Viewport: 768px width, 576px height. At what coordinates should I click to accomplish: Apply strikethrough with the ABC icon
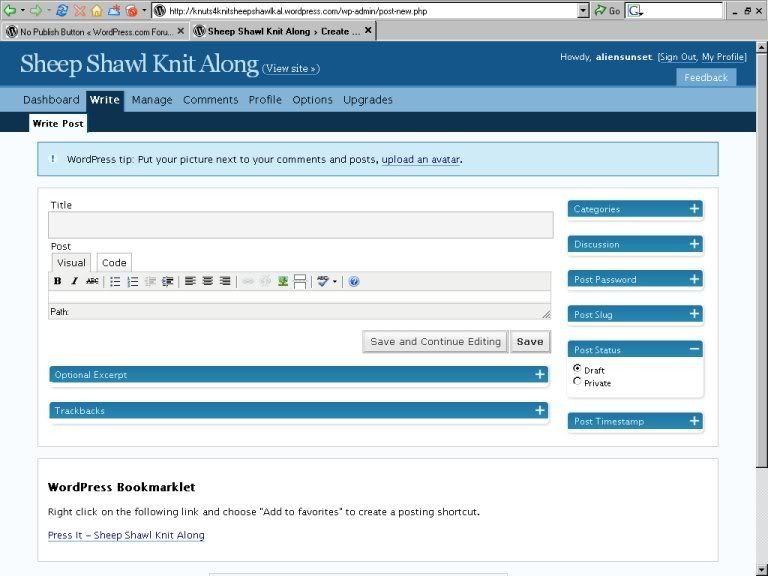(92, 281)
